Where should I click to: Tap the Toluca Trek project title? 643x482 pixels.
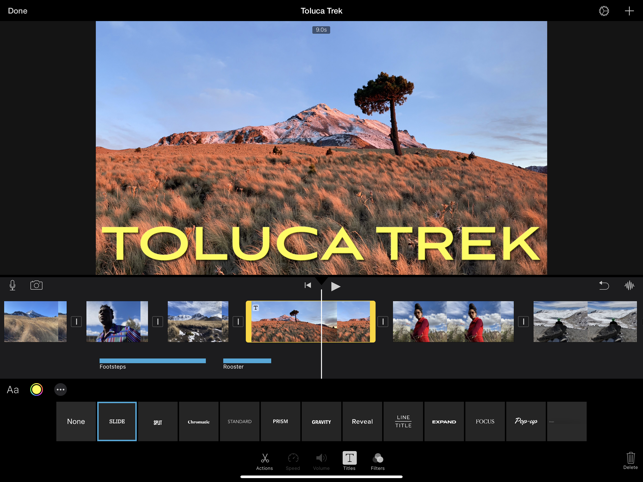click(x=322, y=11)
